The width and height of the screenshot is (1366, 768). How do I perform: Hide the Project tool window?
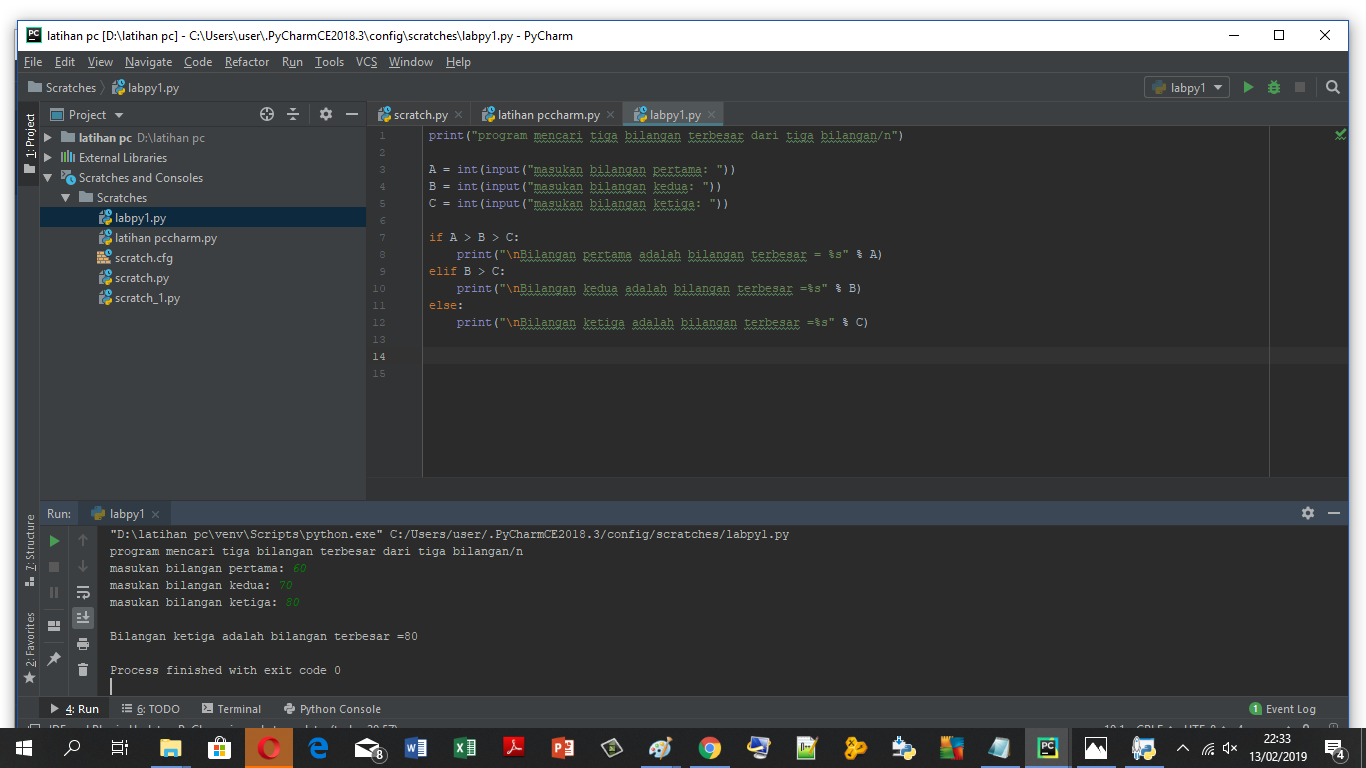[352, 114]
